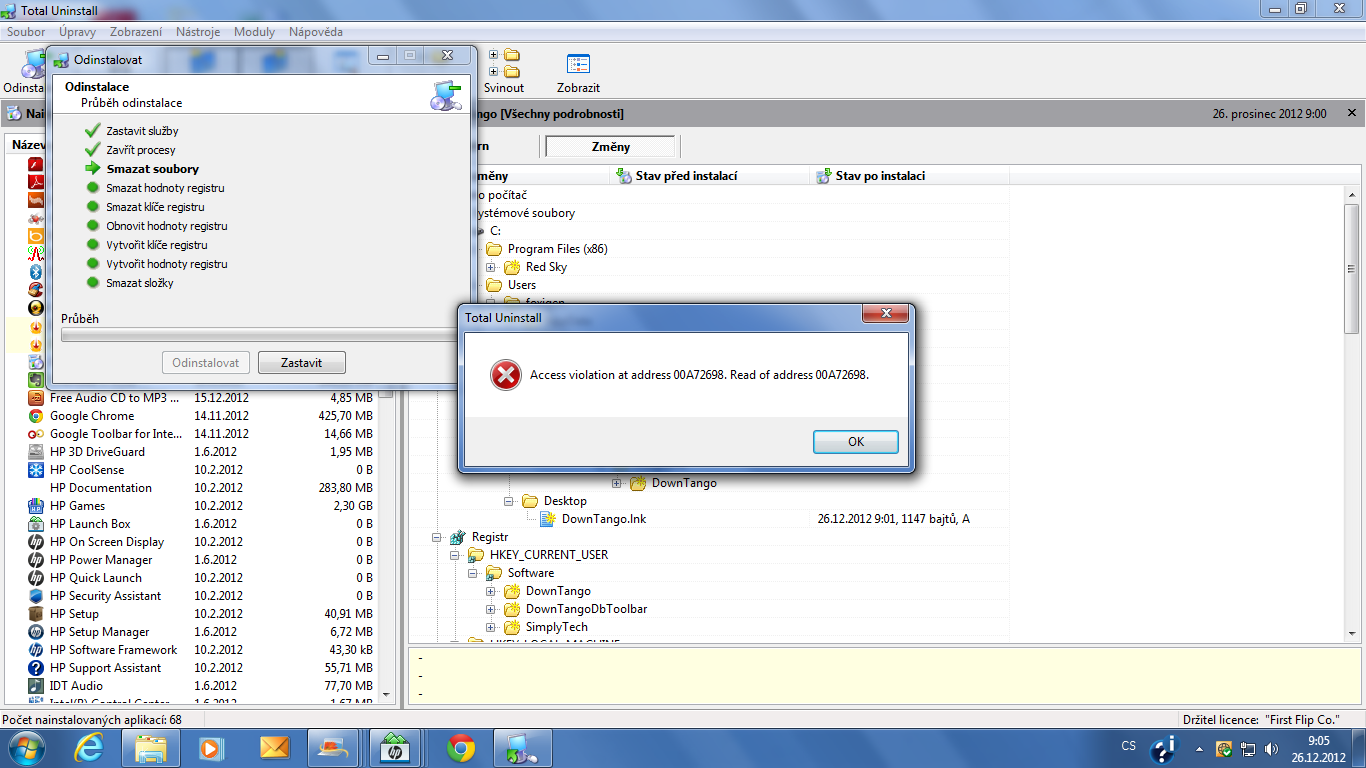Select the Free Audio CD to MP3 icon
Viewport: 1366px width, 768px height.
[x=35, y=398]
